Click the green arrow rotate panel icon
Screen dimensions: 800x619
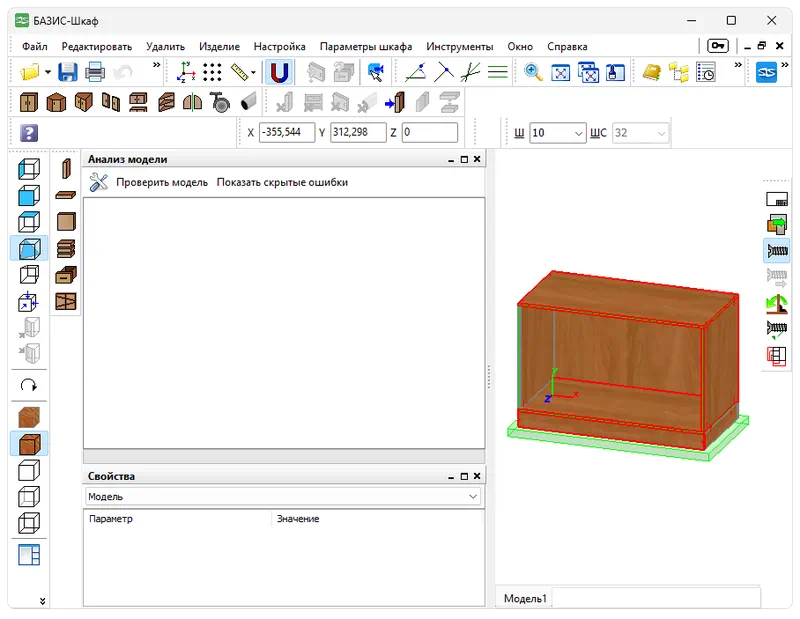point(777,304)
